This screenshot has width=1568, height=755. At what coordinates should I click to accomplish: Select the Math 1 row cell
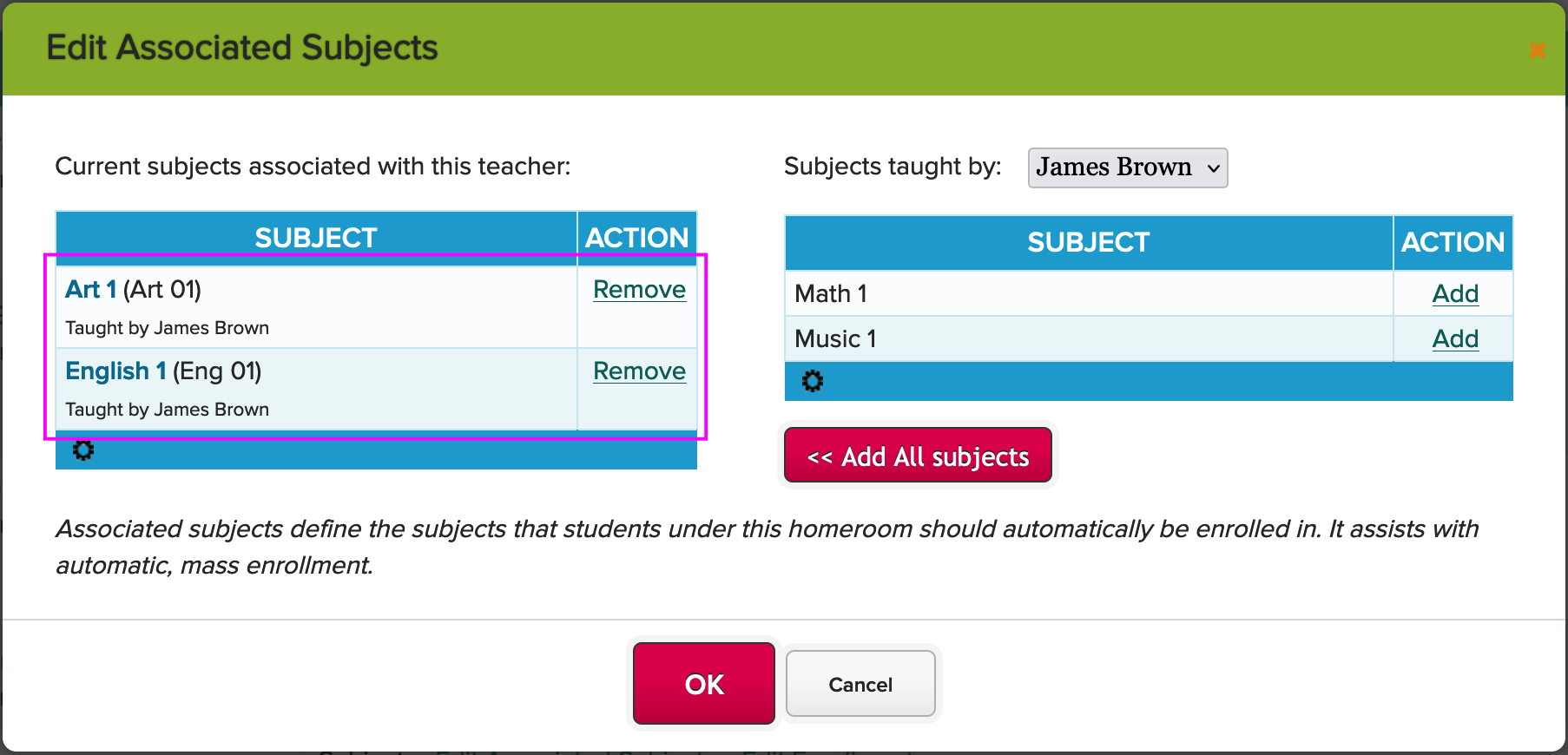pos(1089,294)
